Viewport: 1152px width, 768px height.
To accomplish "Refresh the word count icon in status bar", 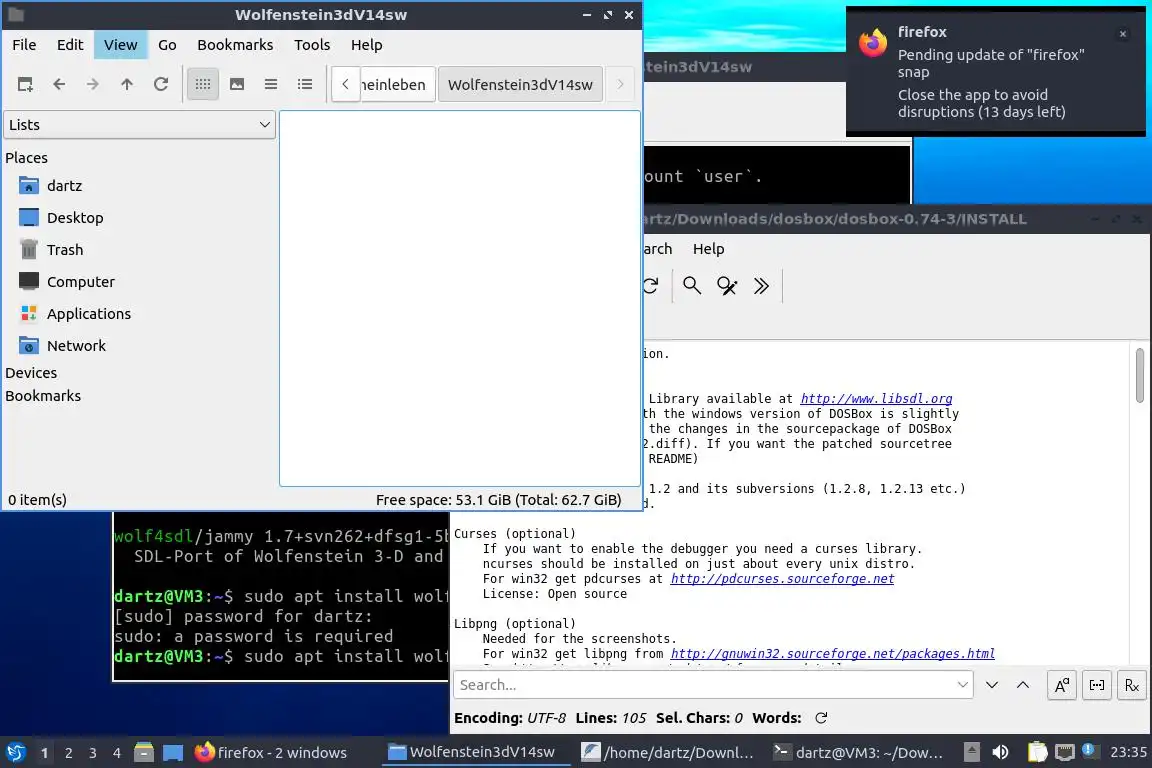I will tap(821, 718).
